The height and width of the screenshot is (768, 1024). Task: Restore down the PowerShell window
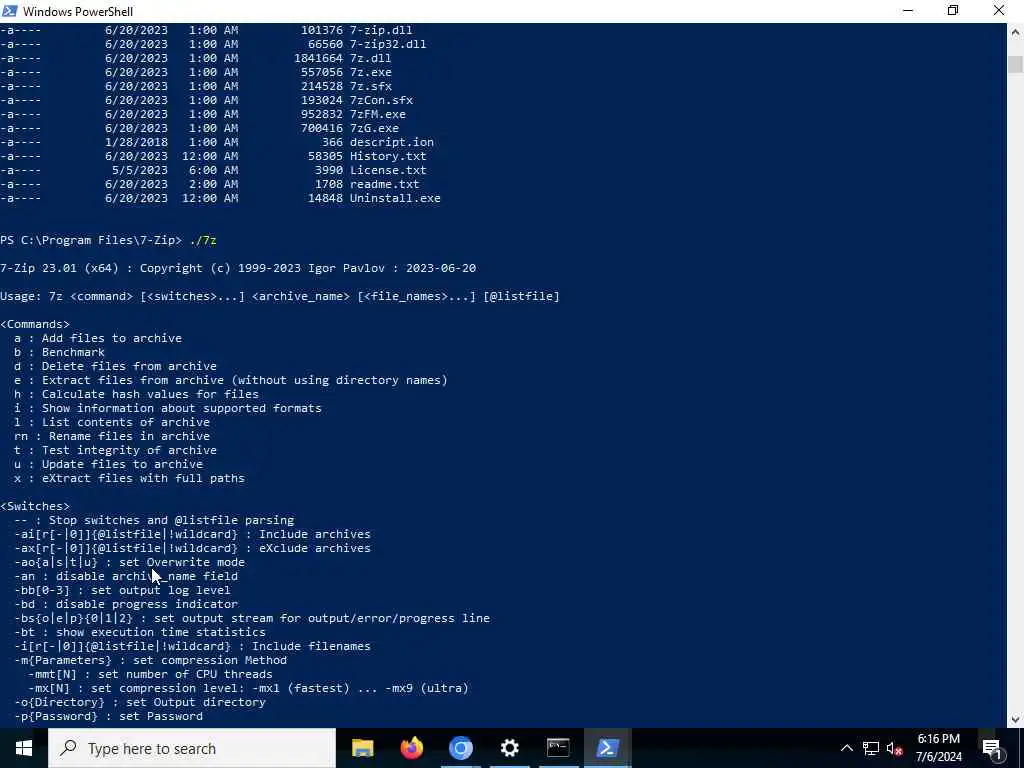tap(953, 11)
